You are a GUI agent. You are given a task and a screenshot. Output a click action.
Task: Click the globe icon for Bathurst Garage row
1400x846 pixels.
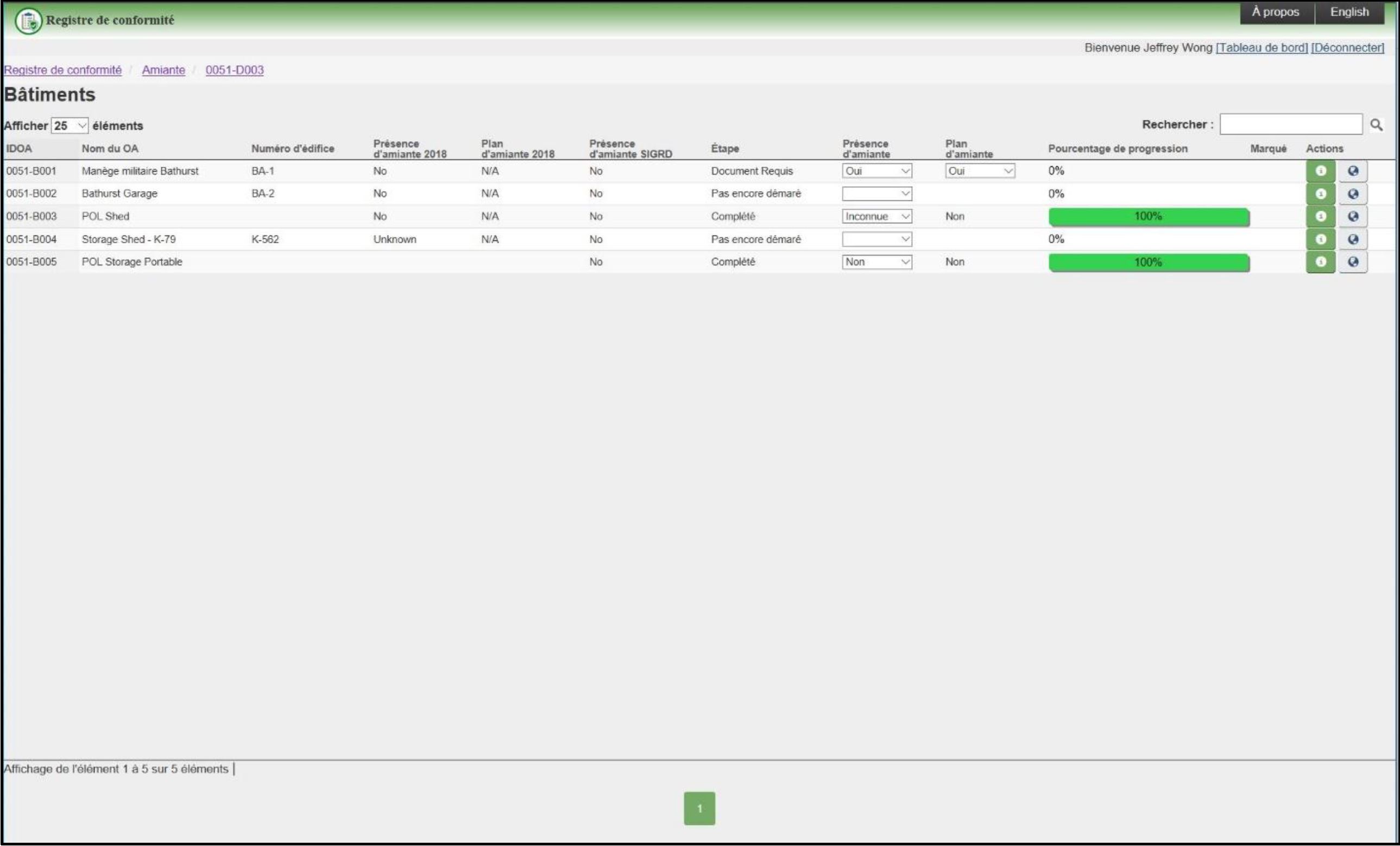1353,194
